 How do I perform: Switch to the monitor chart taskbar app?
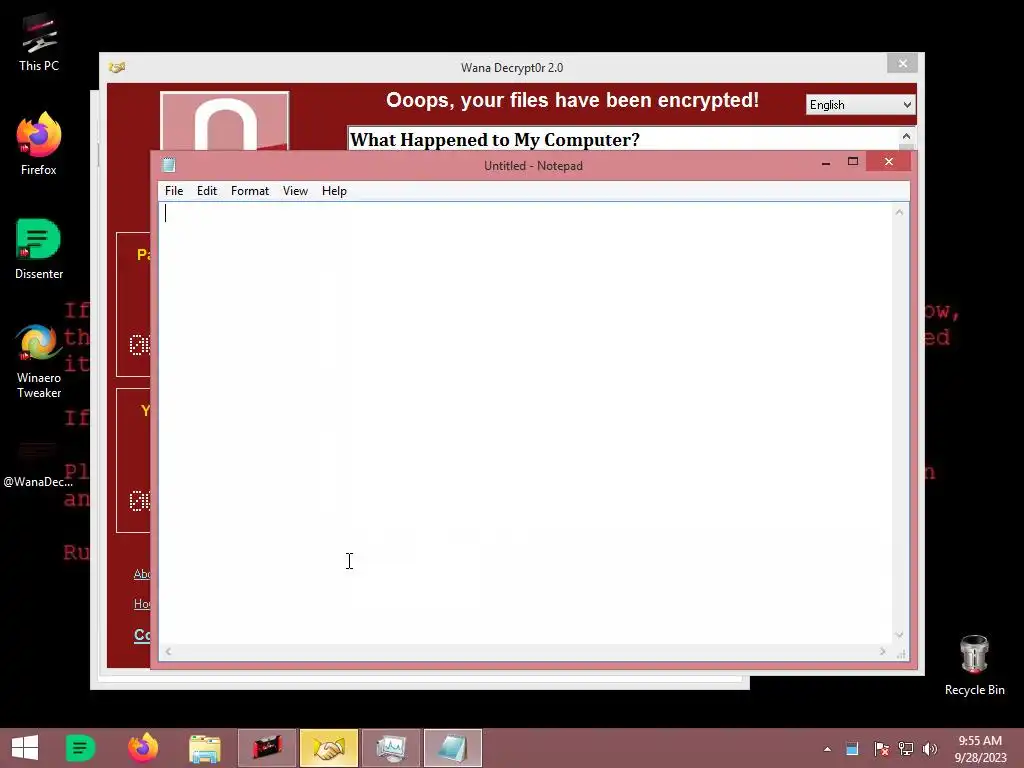click(391, 748)
